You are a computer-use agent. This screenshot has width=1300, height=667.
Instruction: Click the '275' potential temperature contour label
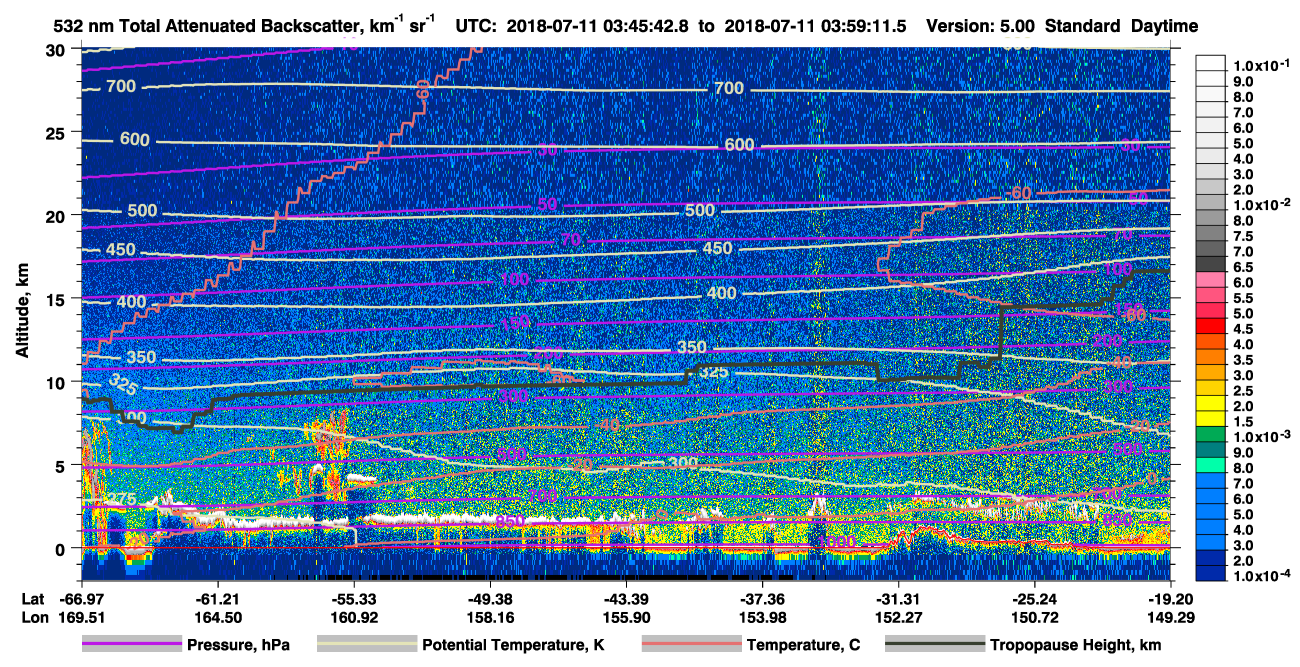click(x=120, y=500)
